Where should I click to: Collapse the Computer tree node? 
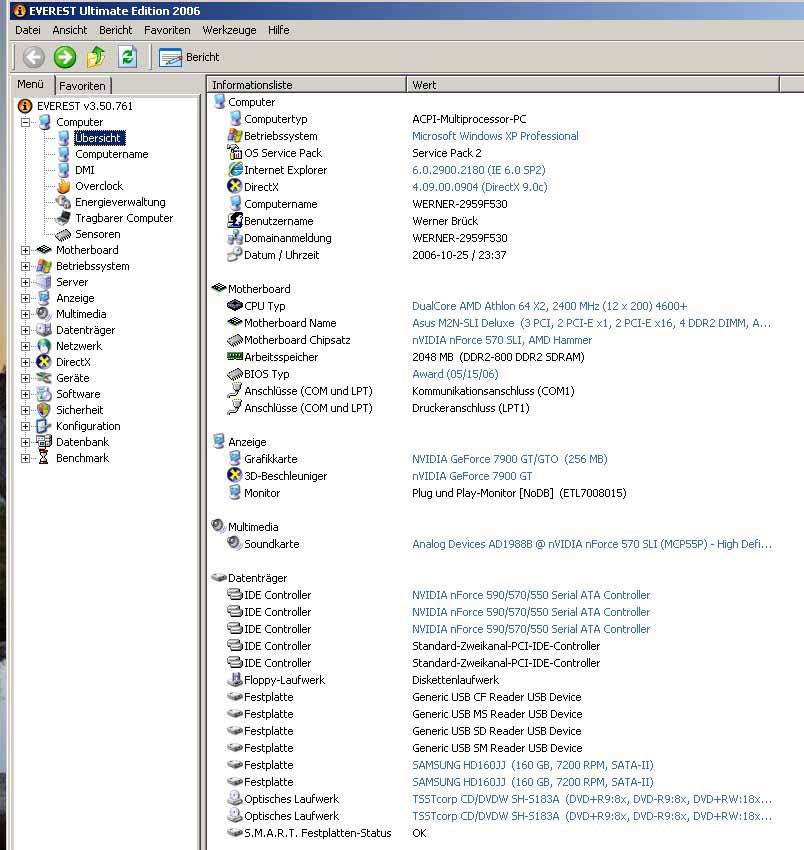coord(25,123)
